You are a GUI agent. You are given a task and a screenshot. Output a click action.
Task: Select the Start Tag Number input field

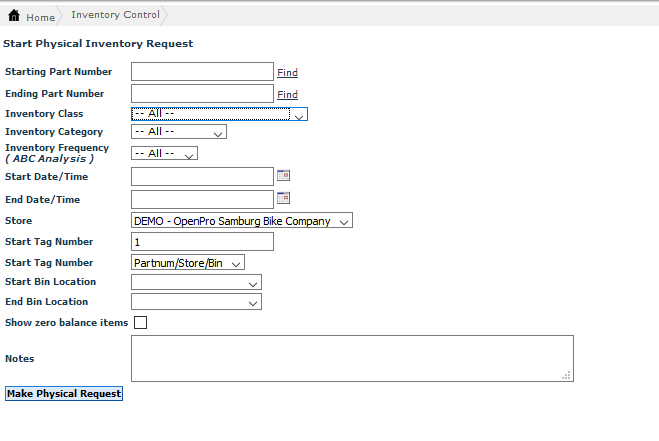tap(202, 242)
